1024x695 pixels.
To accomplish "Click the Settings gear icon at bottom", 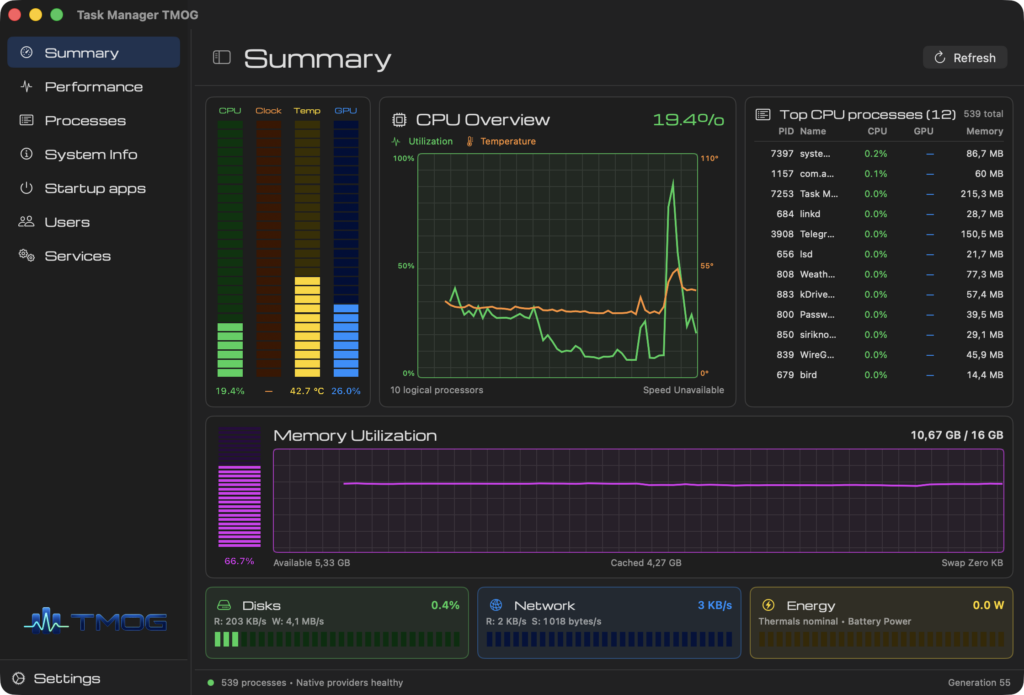I will (x=19, y=678).
